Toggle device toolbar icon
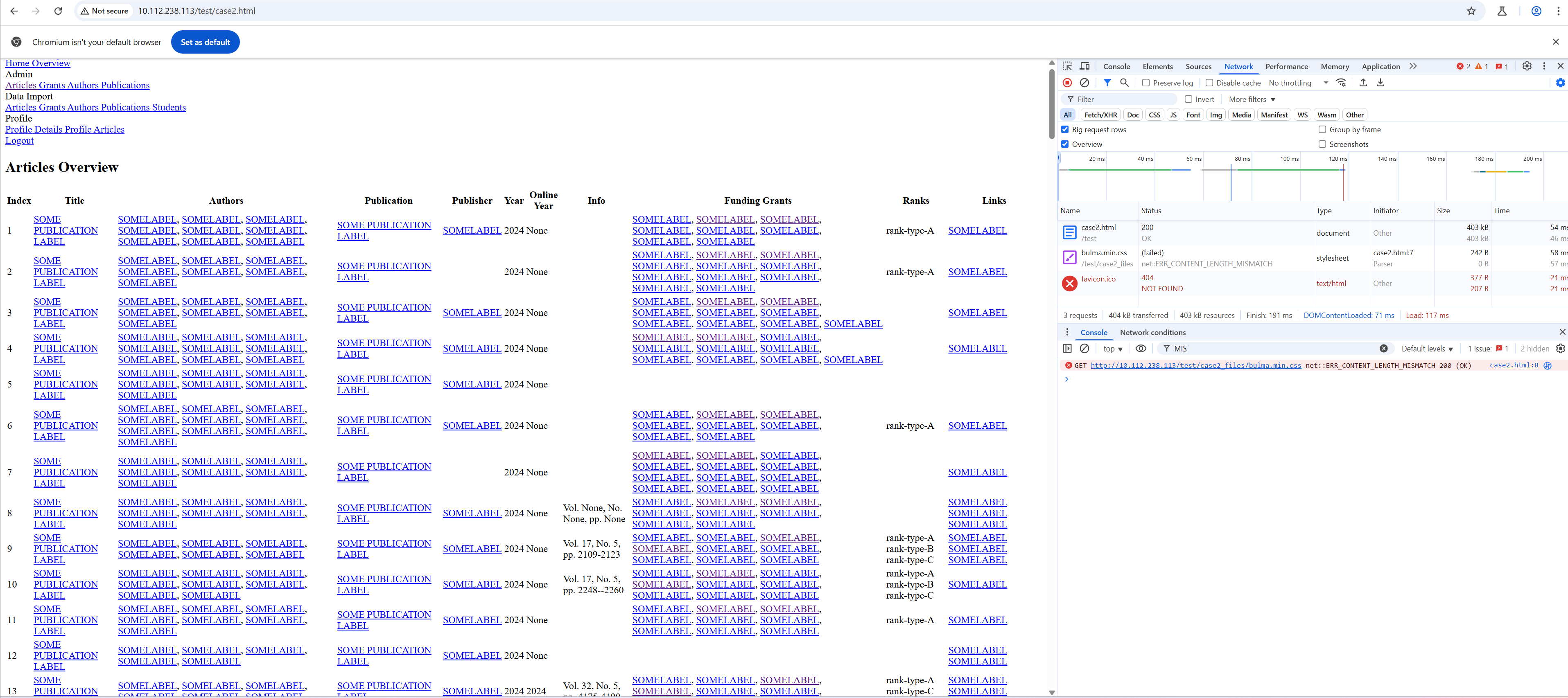This screenshot has width=1568, height=698. point(1084,66)
